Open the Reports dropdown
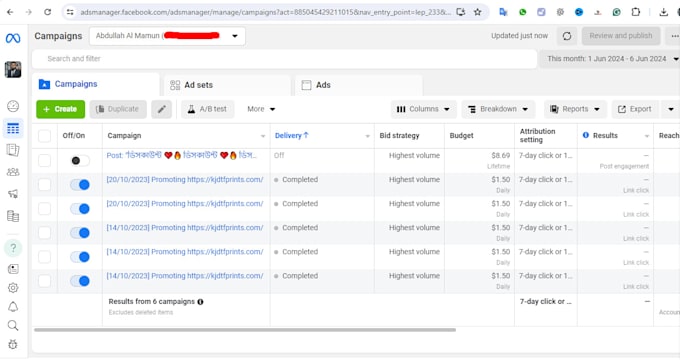The width and height of the screenshot is (680, 360). (x=575, y=109)
